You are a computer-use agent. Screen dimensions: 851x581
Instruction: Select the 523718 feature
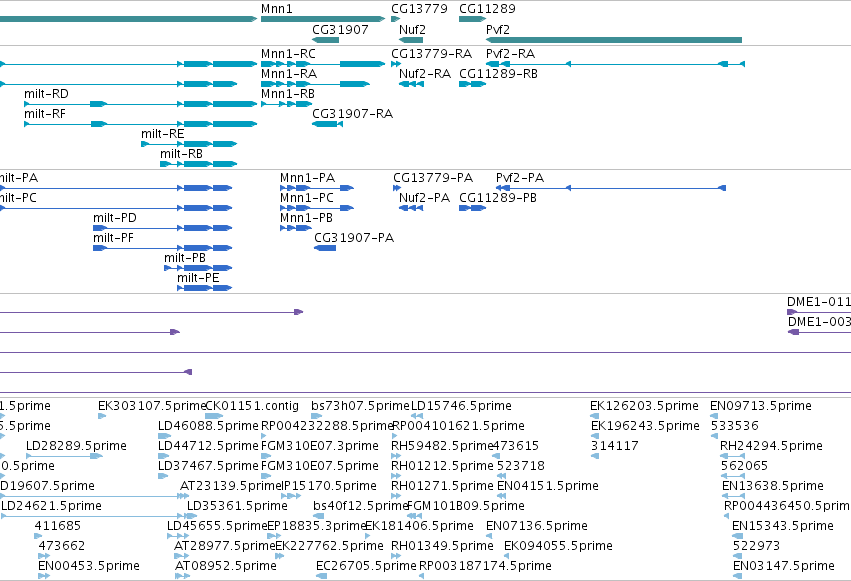[x=501, y=476]
